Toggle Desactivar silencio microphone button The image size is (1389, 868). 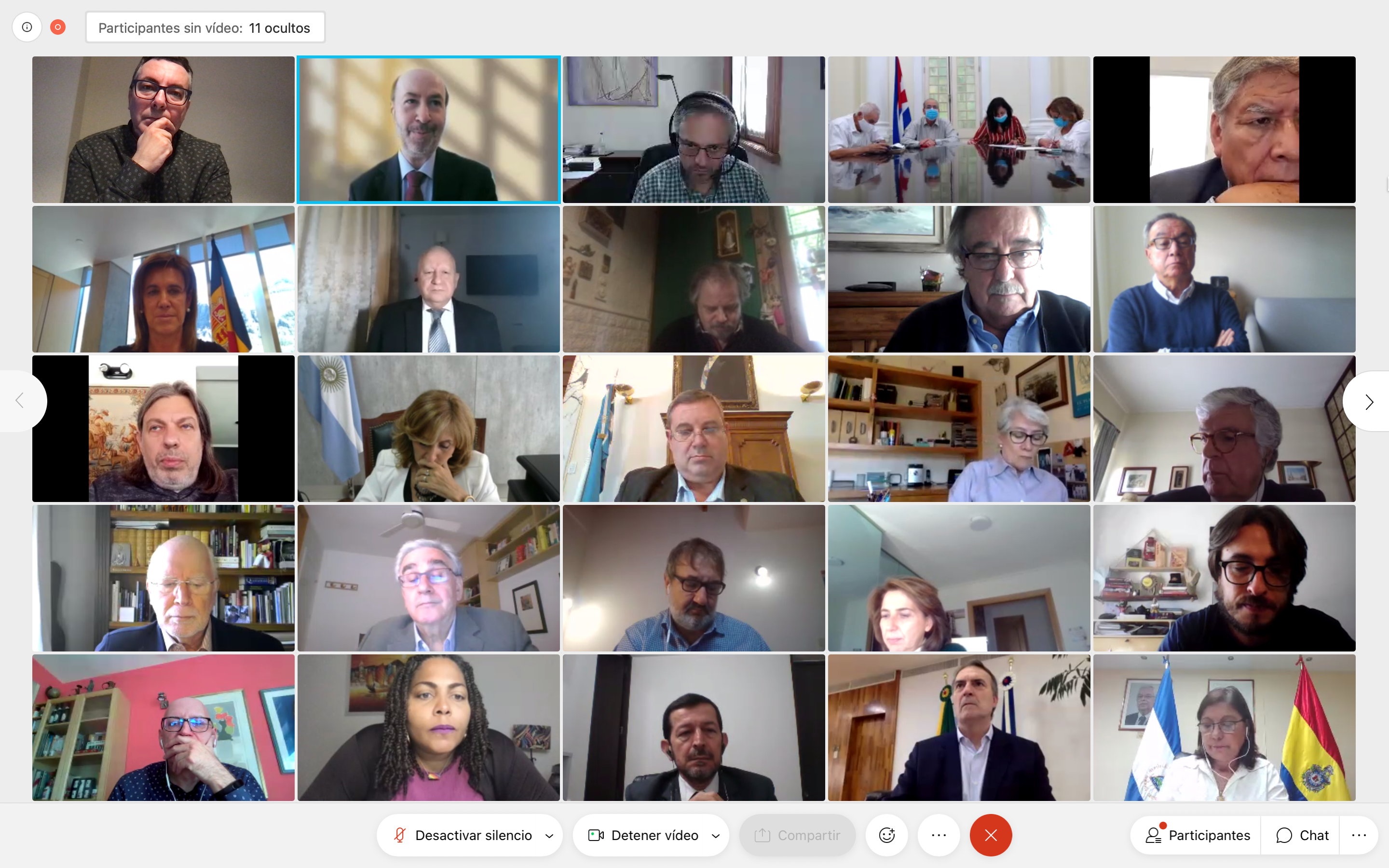pos(462,835)
